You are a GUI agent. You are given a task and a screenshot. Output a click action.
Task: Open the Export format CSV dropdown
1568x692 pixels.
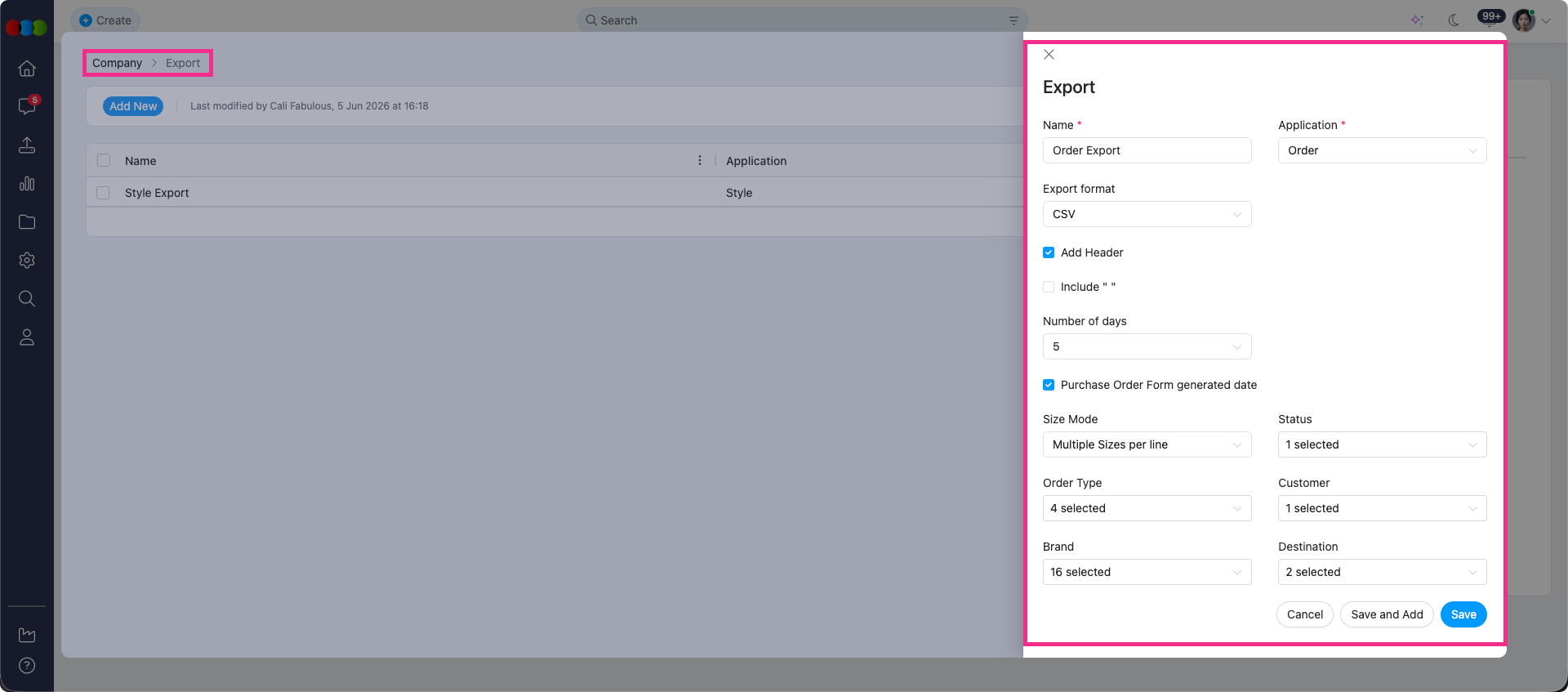coord(1147,214)
